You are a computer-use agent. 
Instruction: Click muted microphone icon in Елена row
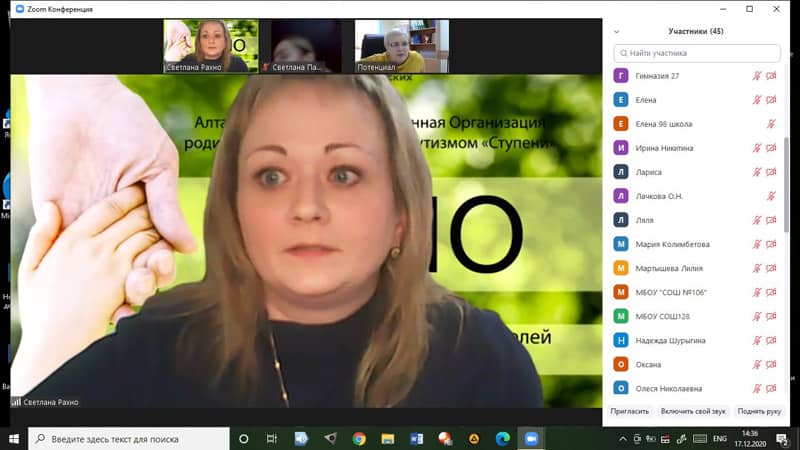pyautogui.click(x=757, y=100)
